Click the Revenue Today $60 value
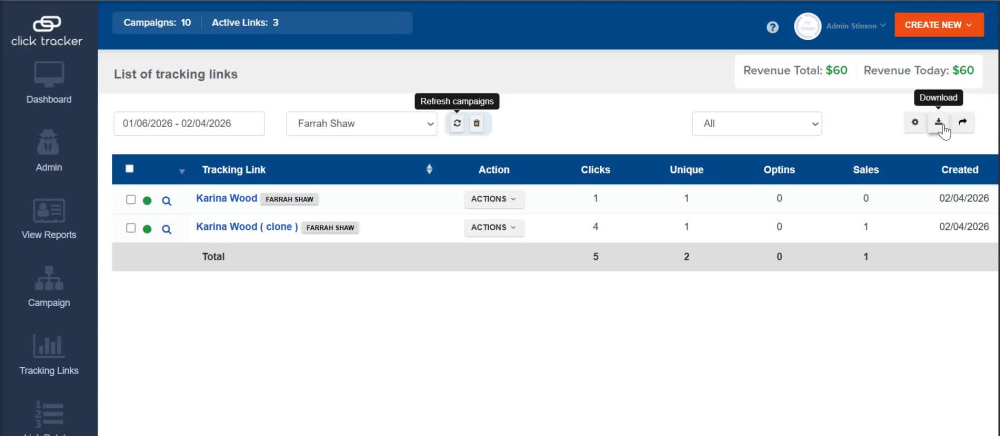Viewport: 1000px width, 436px height. [963, 71]
